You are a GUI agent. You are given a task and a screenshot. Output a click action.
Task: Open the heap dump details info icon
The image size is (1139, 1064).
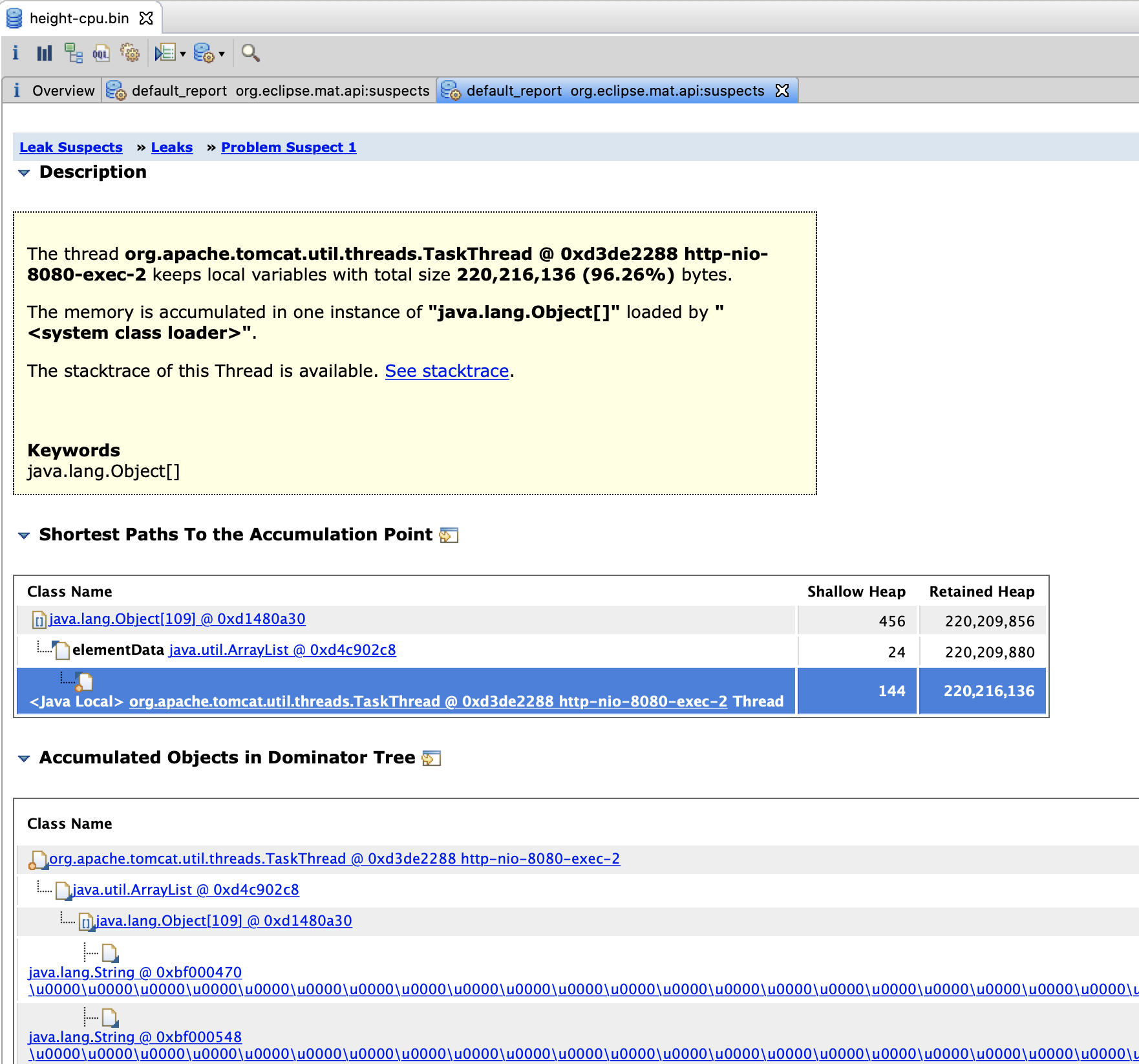pos(16,53)
